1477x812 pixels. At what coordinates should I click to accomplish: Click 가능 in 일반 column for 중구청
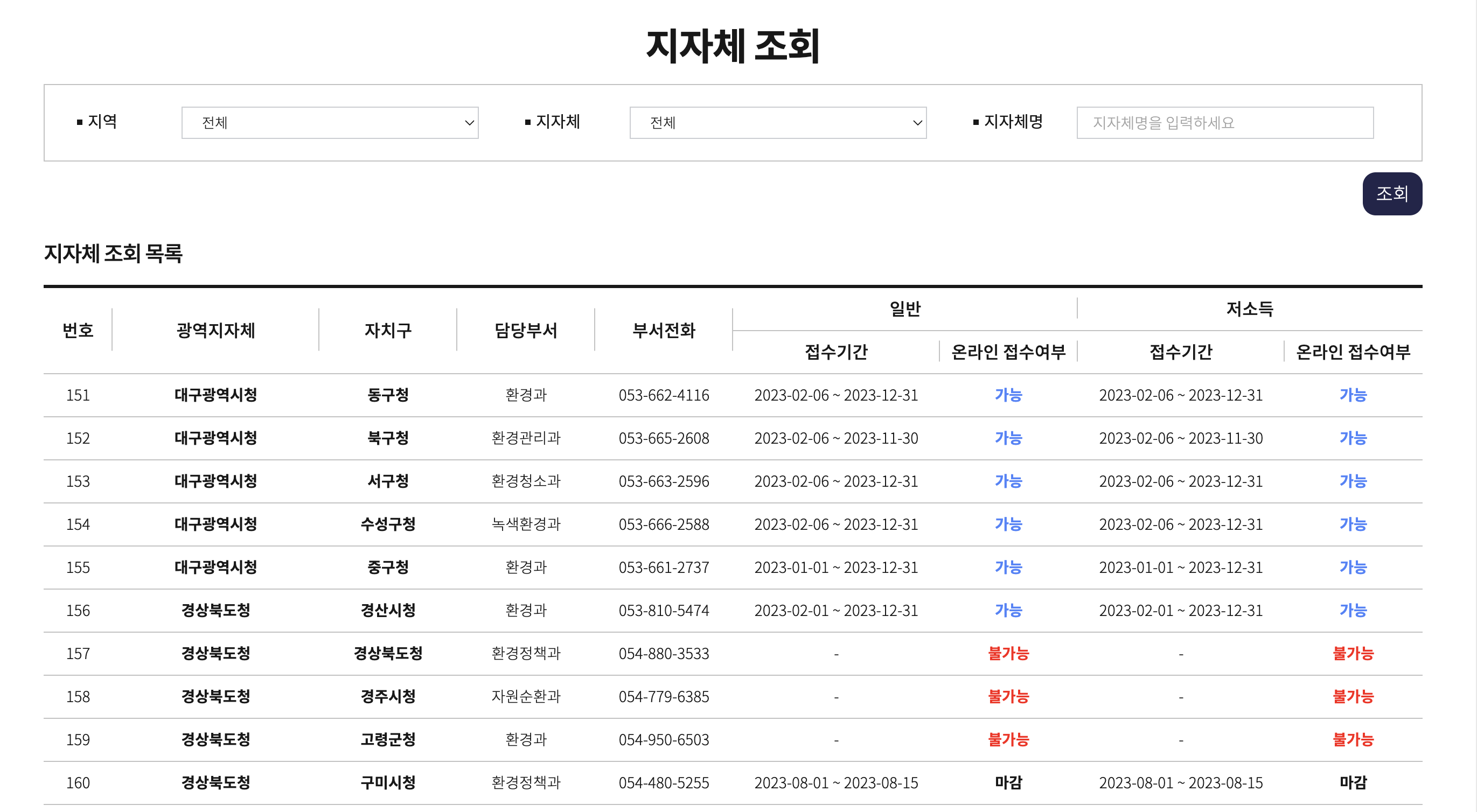pyautogui.click(x=1008, y=567)
